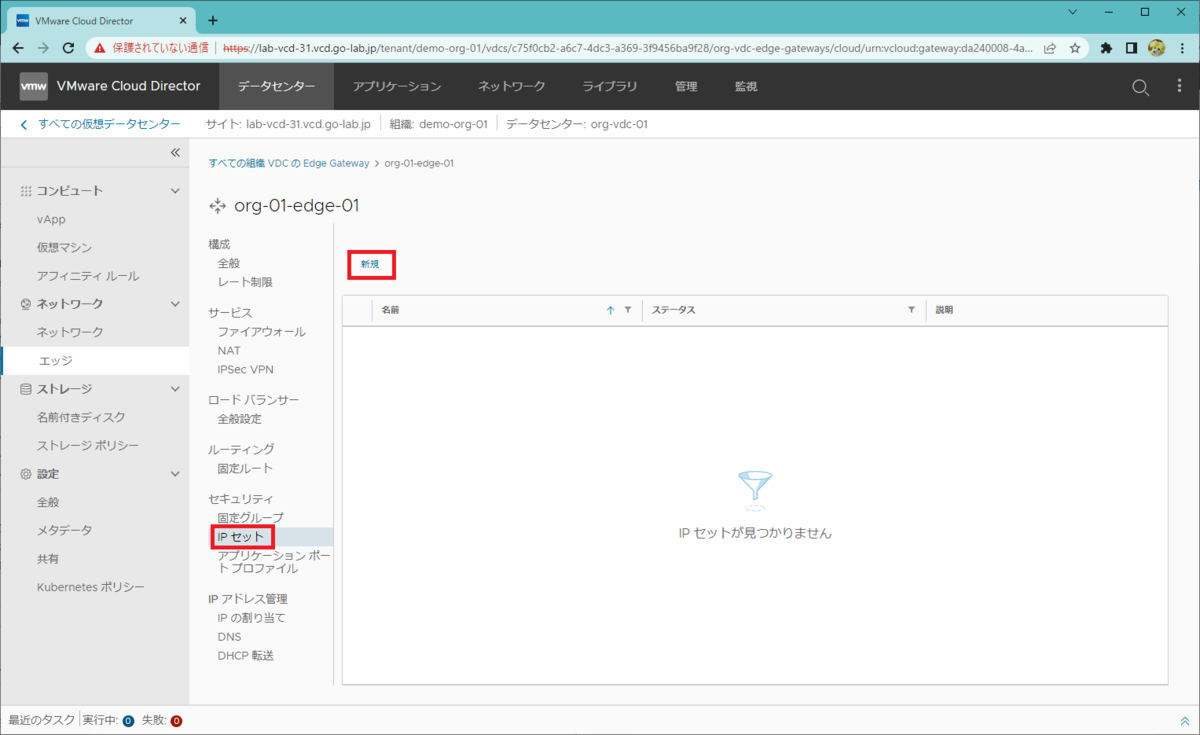Click the org-01-edge-01 gateway icon
1200x735 pixels.
tap(217, 206)
